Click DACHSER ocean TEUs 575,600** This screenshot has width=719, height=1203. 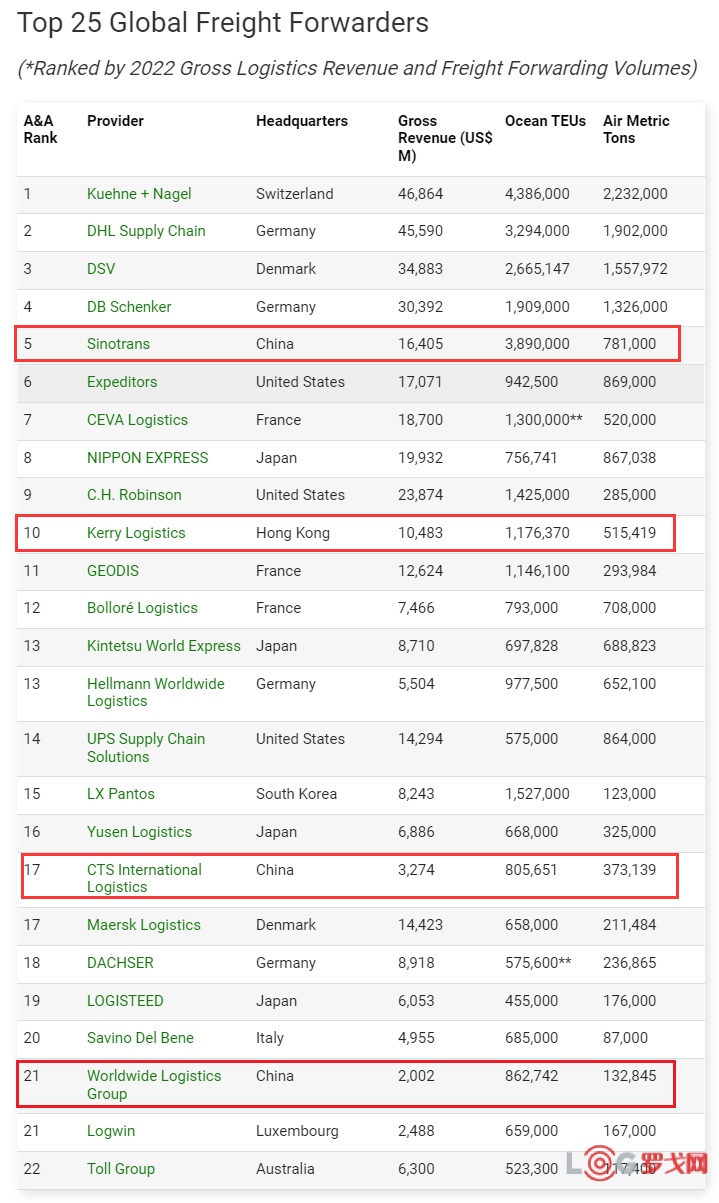tap(538, 963)
